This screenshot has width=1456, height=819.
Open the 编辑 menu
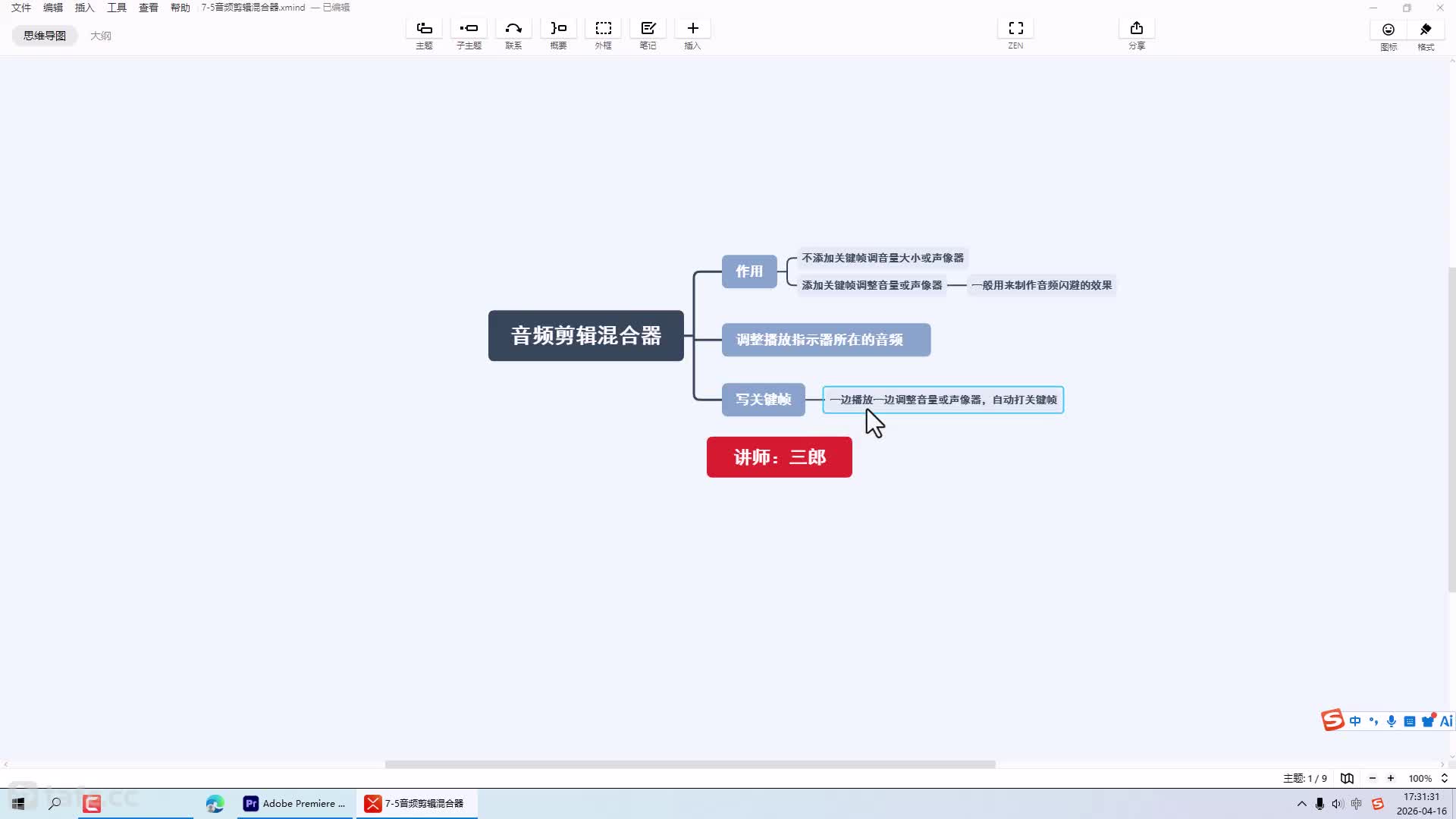pyautogui.click(x=53, y=8)
